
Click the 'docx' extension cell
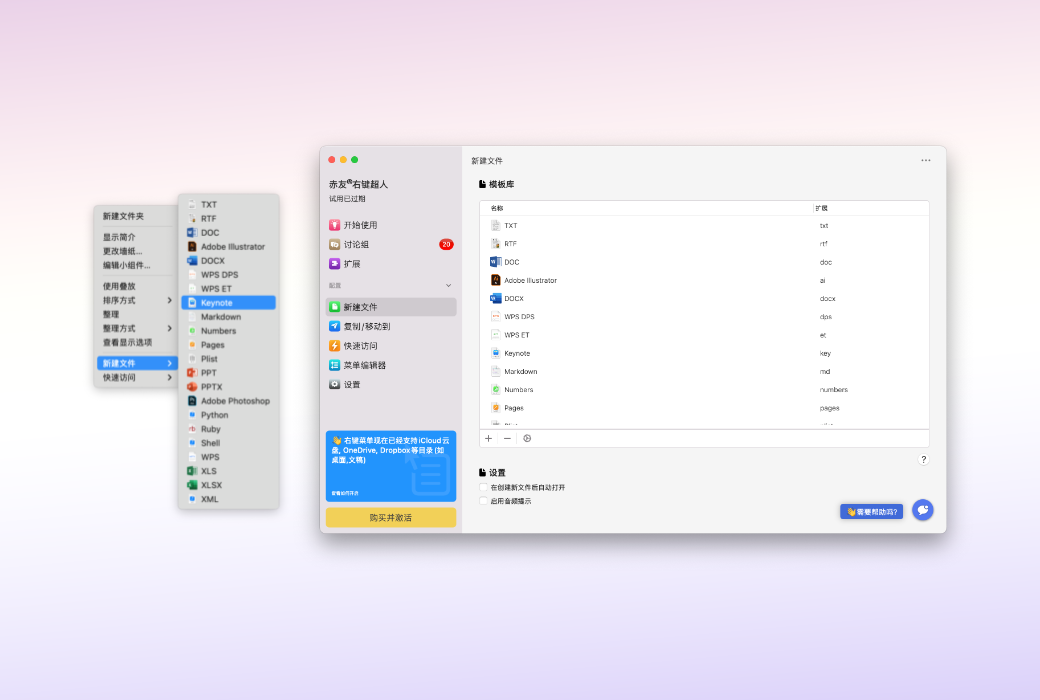point(828,299)
